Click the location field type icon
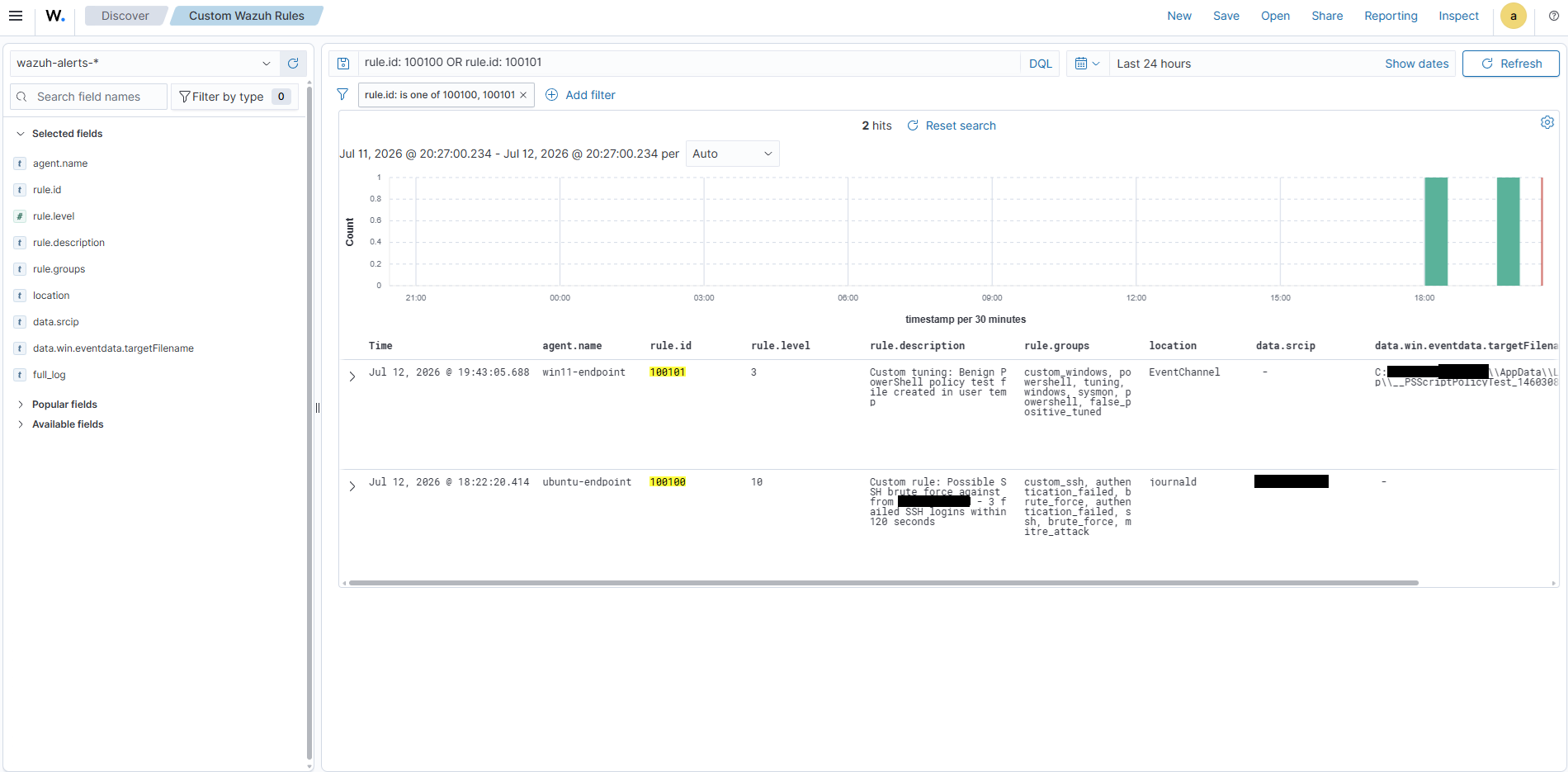Viewport: 1568px width, 772px height. [x=20, y=296]
